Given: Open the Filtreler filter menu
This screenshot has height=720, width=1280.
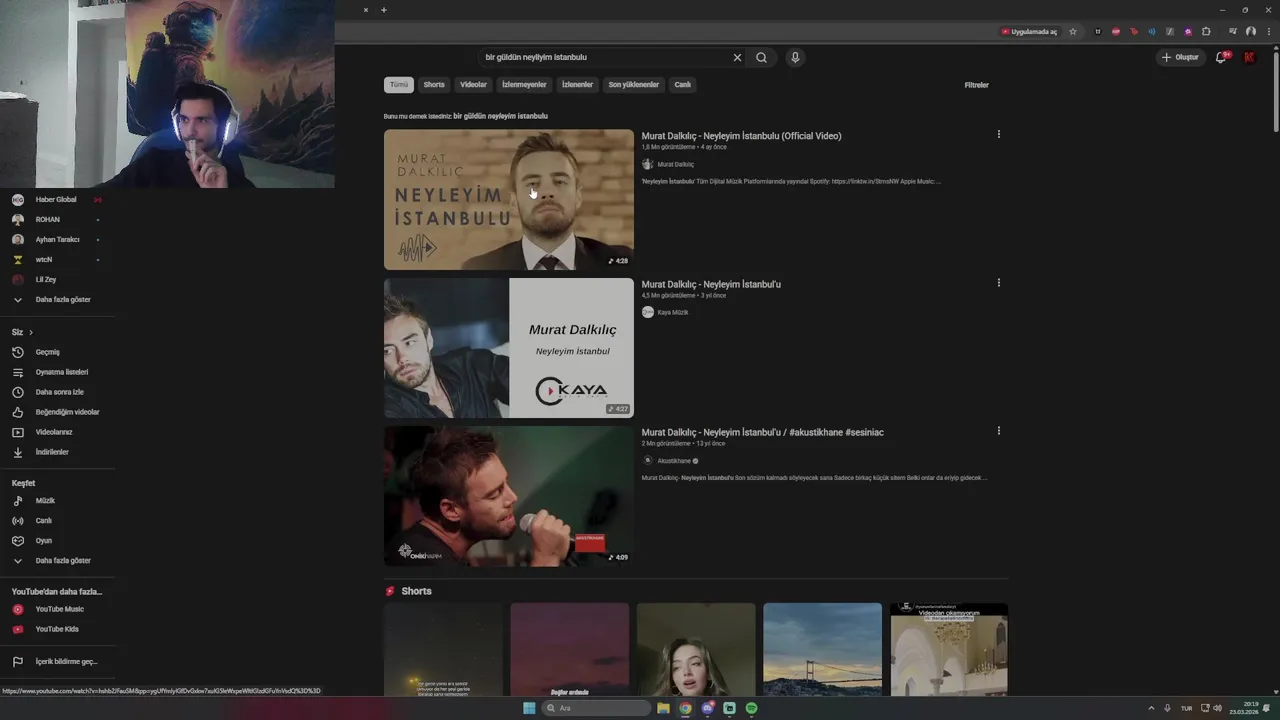Looking at the screenshot, I should tap(976, 85).
